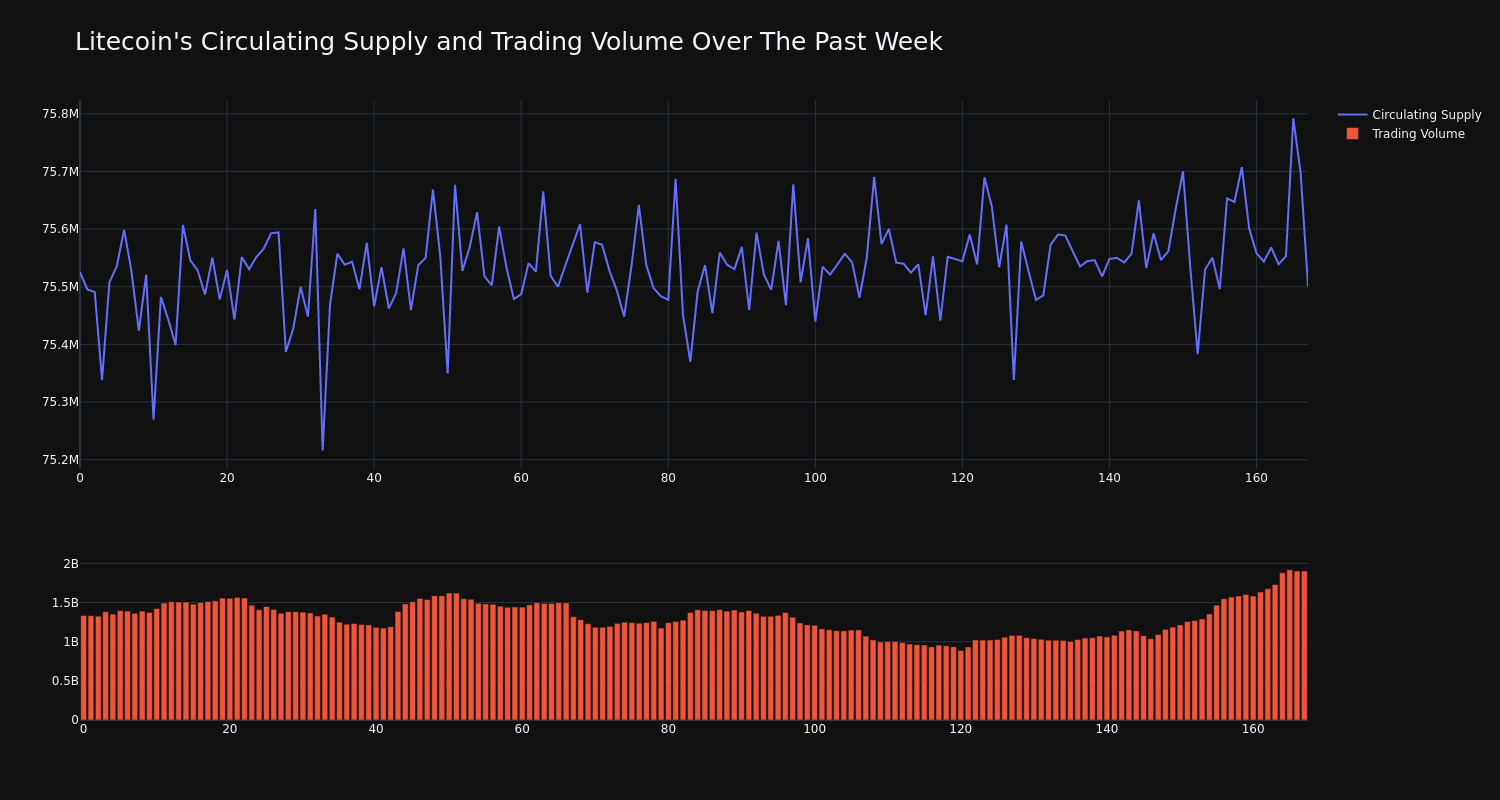
Task: Click x-axis label 140 on volume chart
Action: tap(1107, 729)
